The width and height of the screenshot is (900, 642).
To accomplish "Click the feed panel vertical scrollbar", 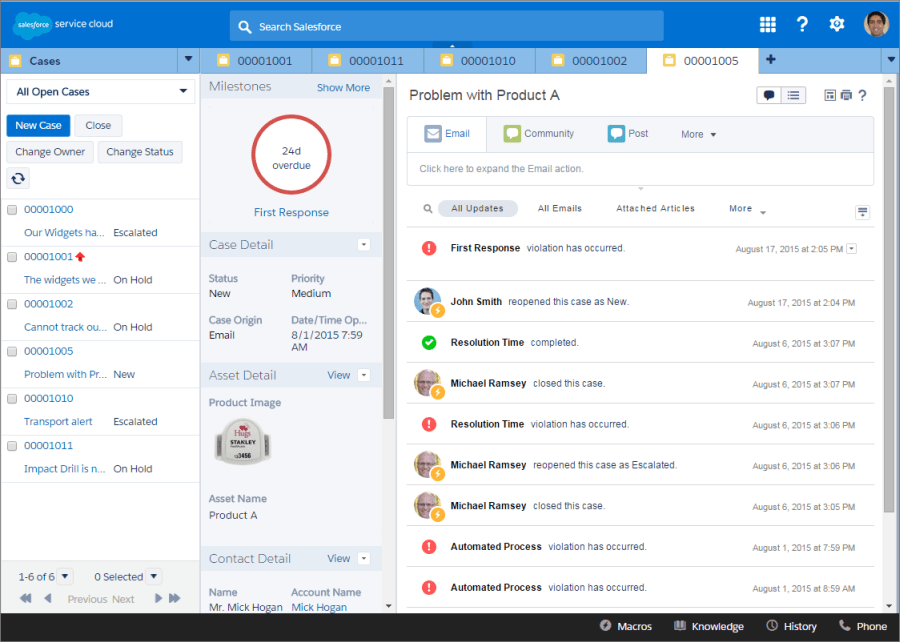I will tap(889, 298).
